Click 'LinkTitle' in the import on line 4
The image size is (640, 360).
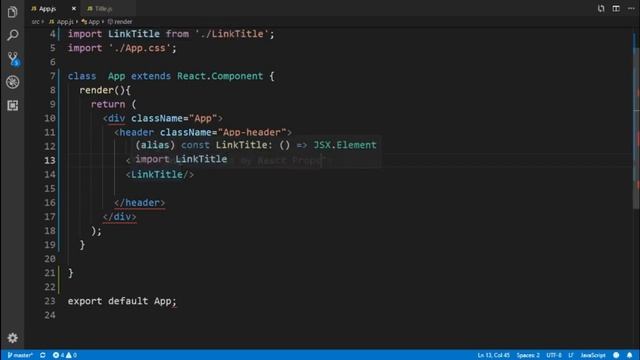coord(133,34)
